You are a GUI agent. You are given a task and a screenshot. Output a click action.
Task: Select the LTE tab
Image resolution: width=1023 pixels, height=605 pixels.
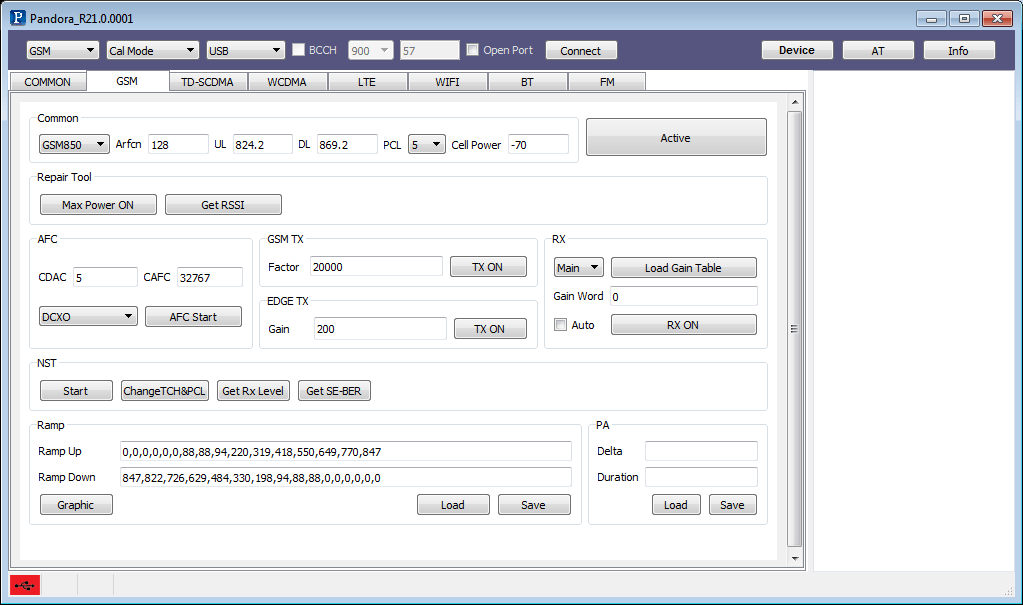point(367,81)
